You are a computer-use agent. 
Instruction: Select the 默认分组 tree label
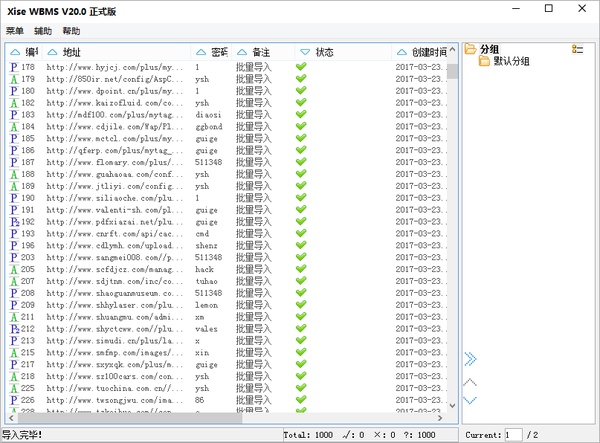511,61
